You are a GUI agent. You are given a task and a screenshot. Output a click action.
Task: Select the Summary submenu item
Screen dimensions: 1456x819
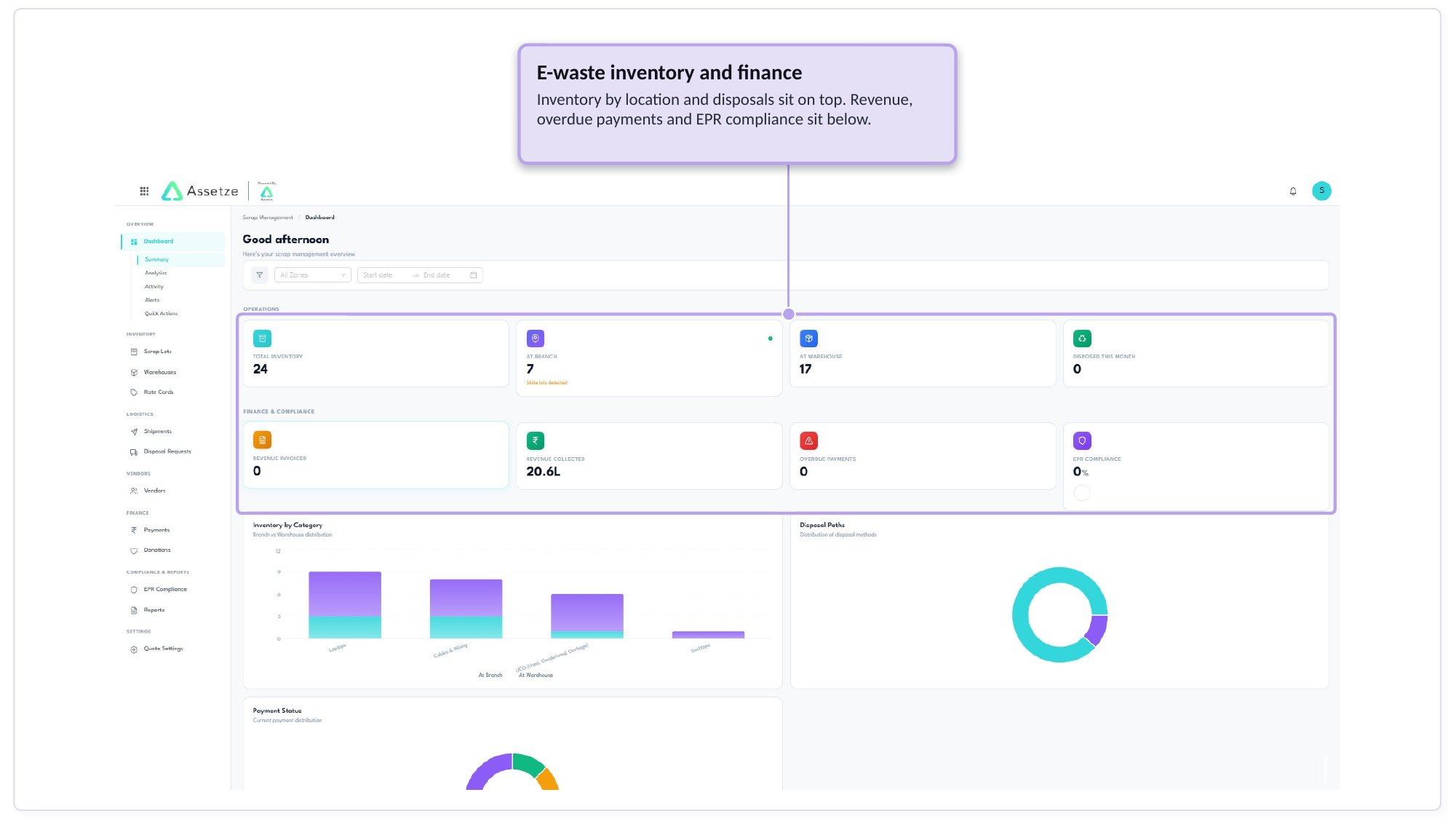(x=180, y=260)
